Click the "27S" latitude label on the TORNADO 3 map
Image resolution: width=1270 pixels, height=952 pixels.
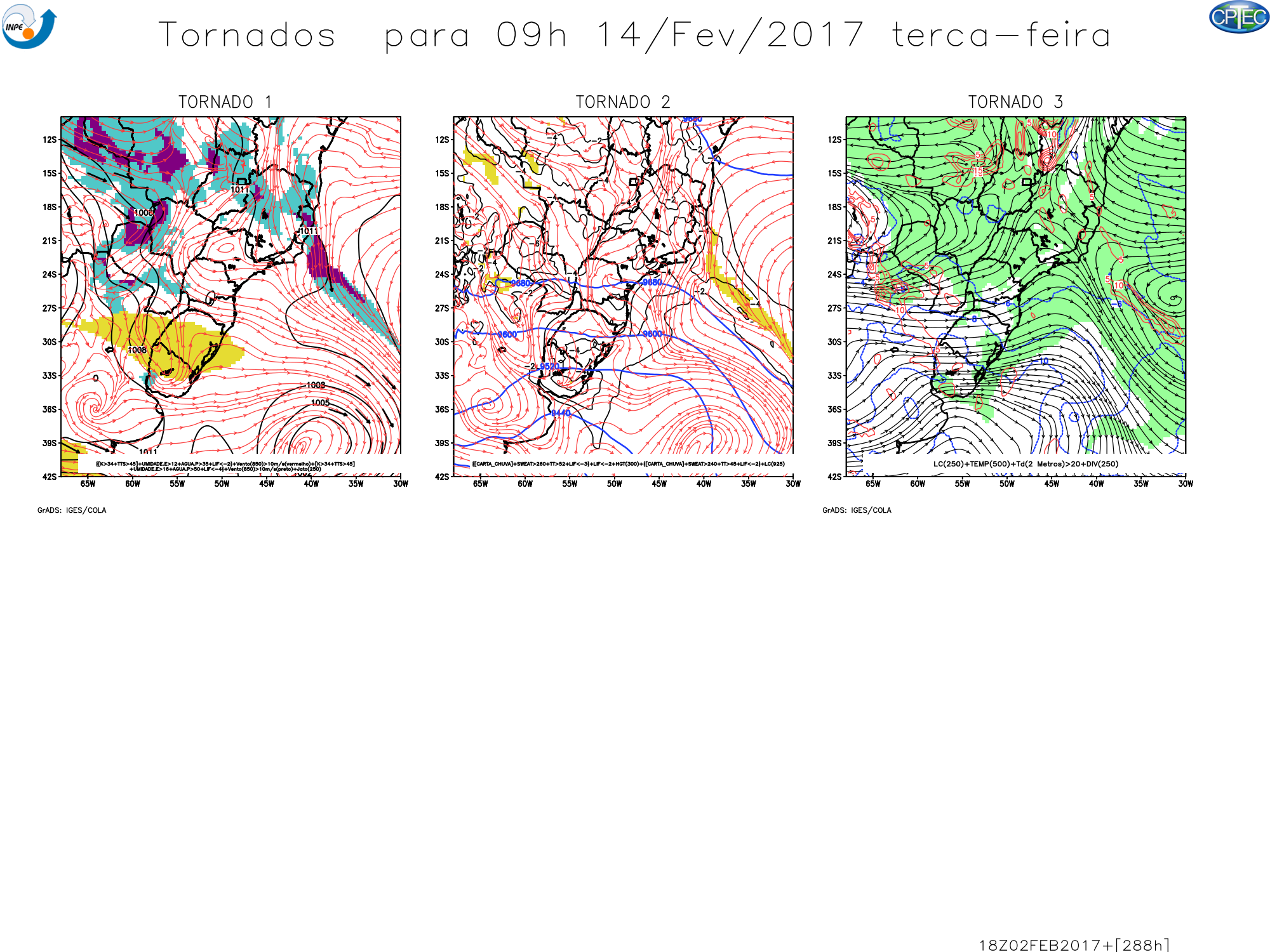click(834, 308)
